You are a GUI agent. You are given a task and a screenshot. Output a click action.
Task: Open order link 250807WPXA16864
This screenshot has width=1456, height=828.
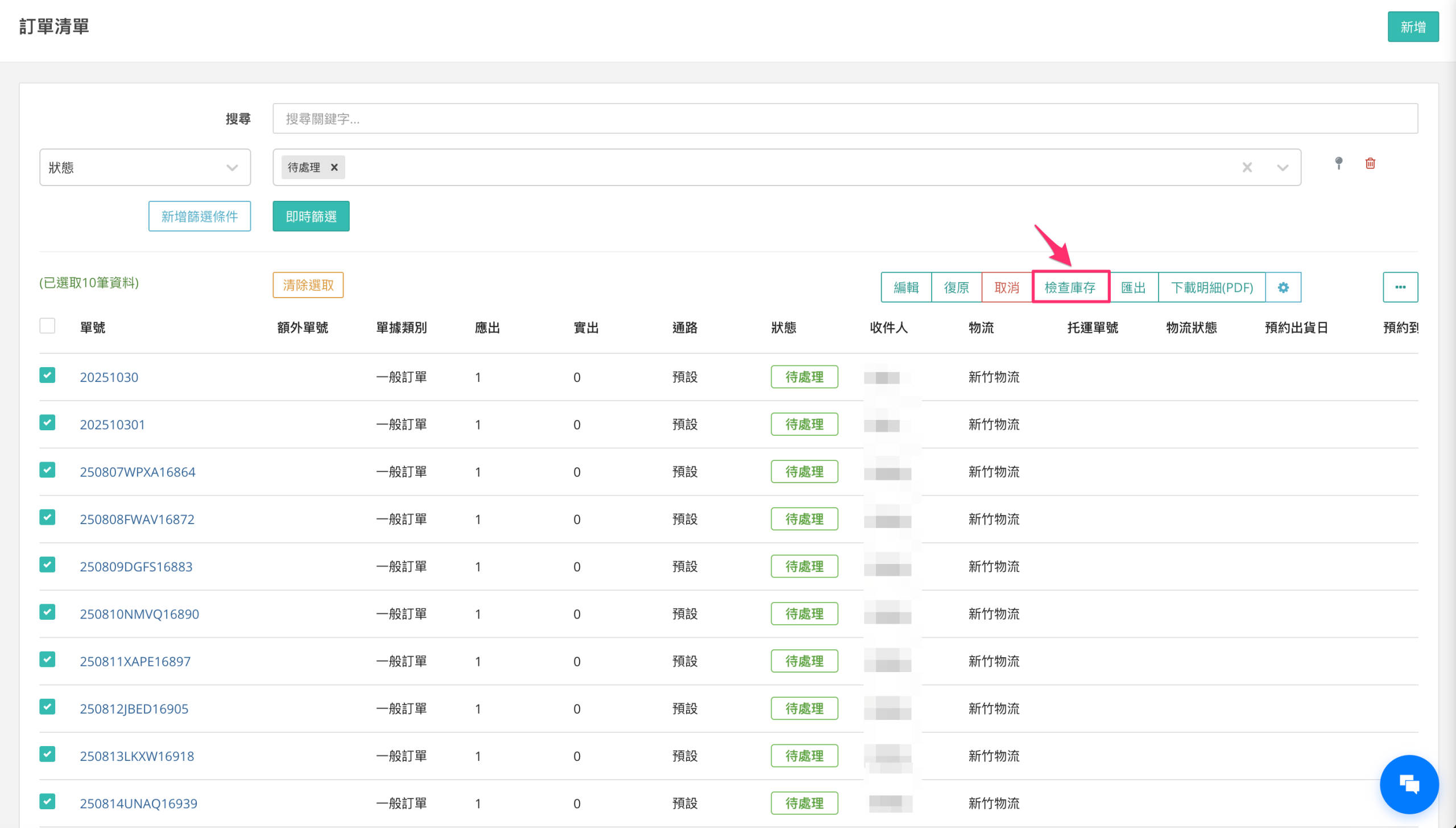(137, 472)
